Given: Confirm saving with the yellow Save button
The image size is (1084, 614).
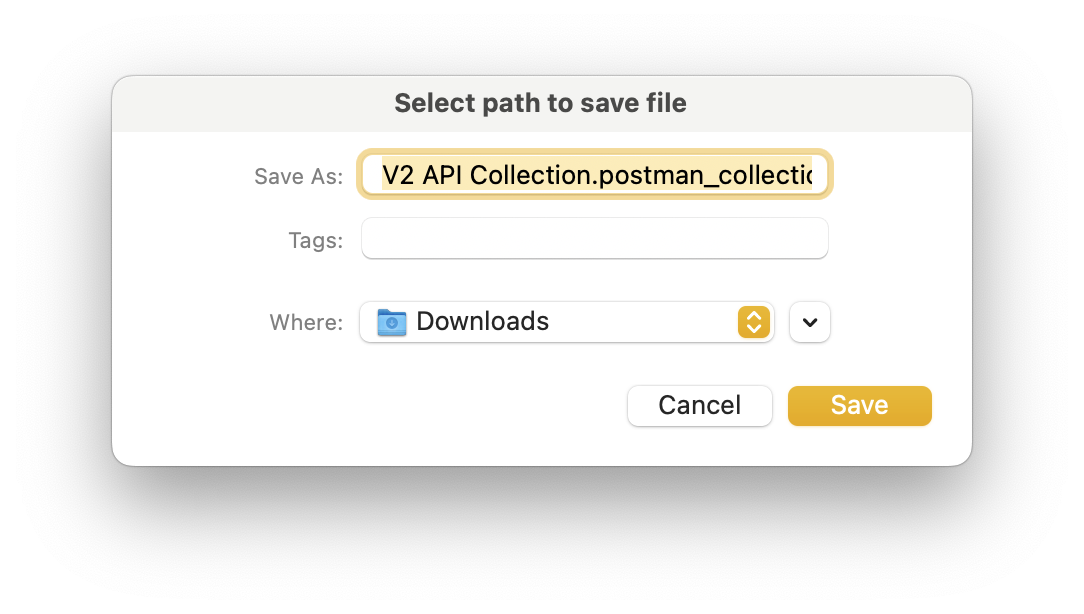Looking at the screenshot, I should [859, 405].
